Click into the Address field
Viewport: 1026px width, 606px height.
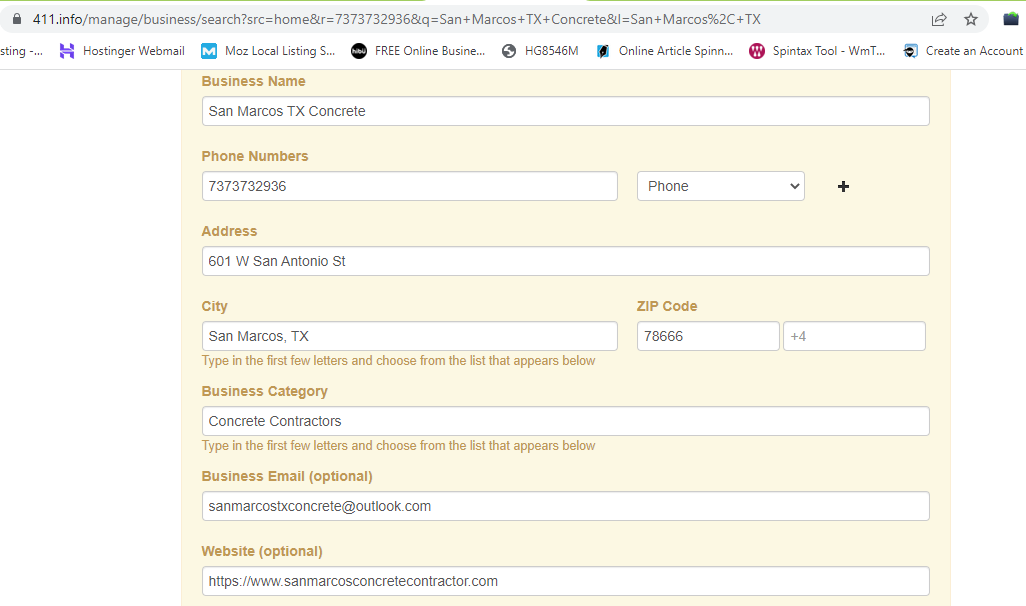565,261
